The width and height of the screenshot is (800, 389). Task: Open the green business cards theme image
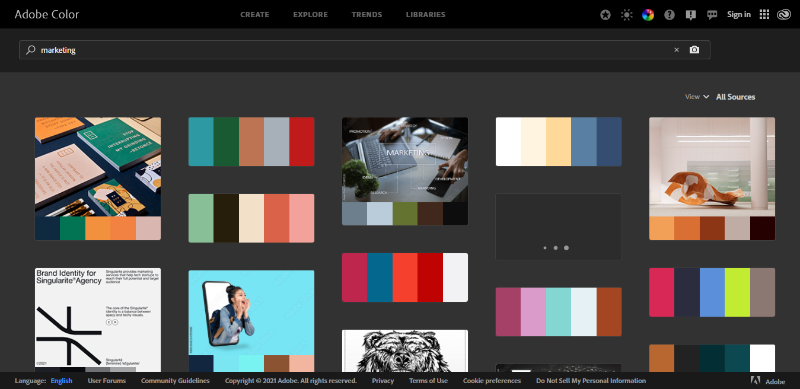click(98, 167)
